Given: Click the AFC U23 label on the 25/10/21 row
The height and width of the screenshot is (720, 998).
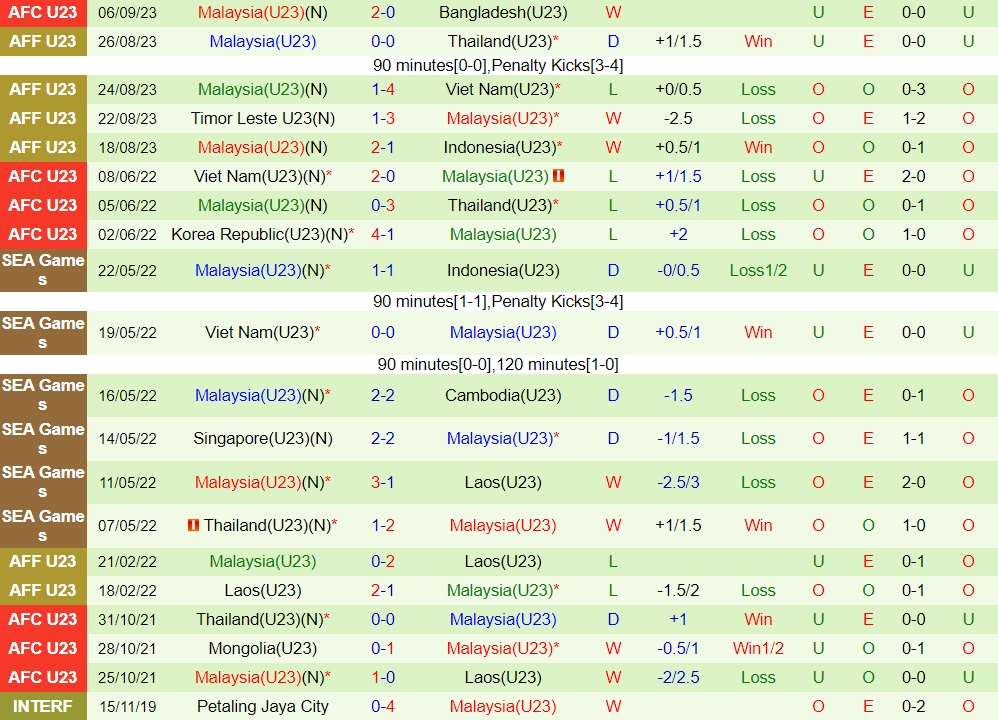Looking at the screenshot, I should [43, 677].
